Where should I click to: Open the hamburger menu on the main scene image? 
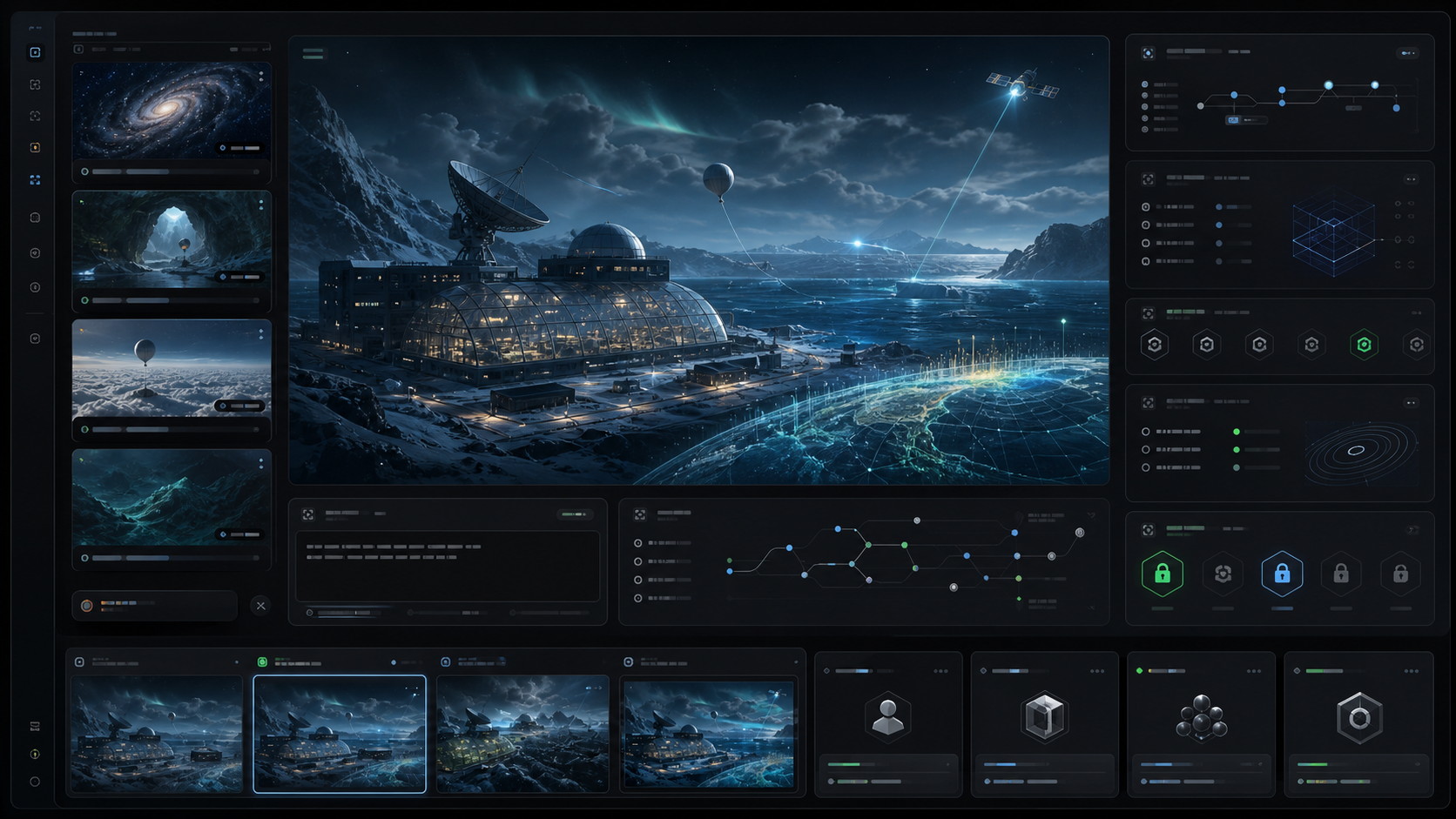pos(313,53)
